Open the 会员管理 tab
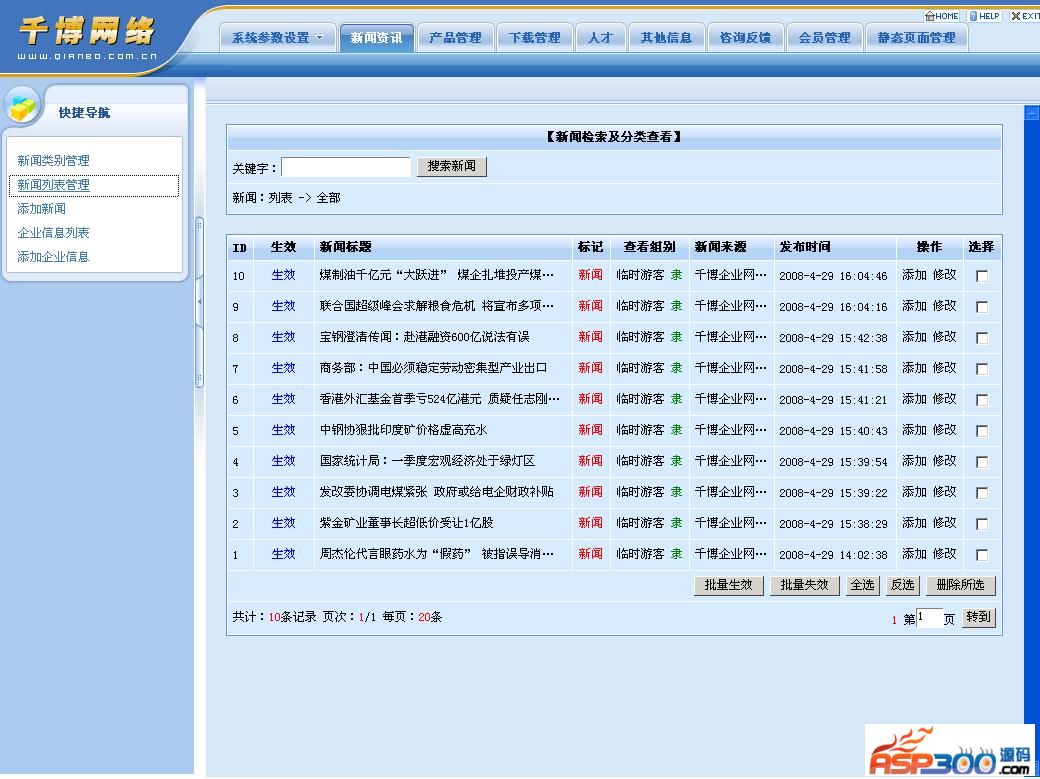The height and width of the screenshot is (779, 1040). tap(824, 38)
